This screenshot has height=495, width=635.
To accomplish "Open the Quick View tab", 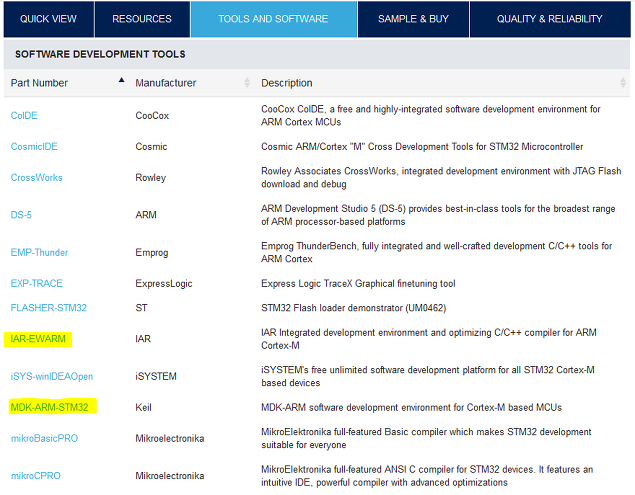I will [x=49, y=19].
